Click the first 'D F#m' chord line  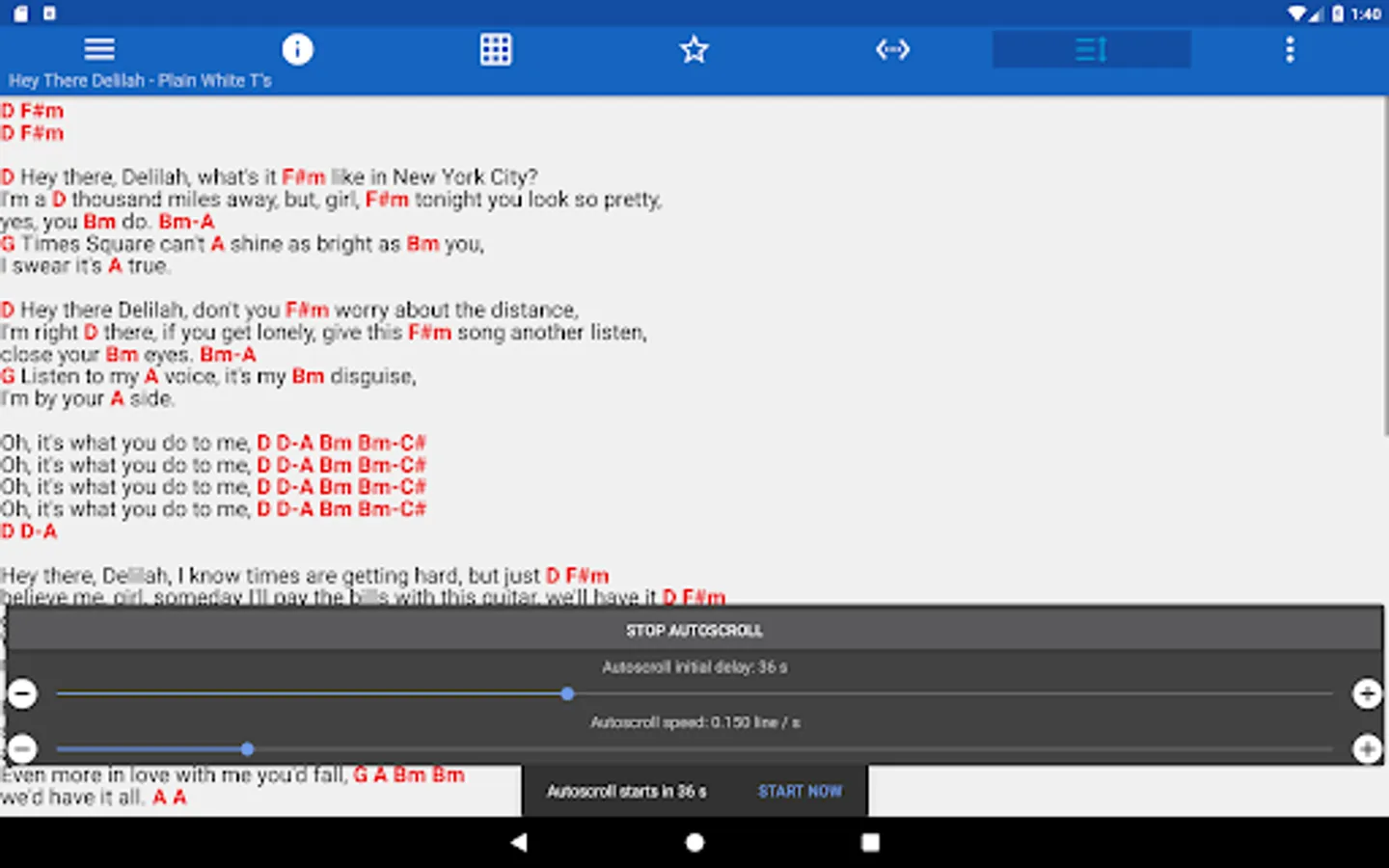pos(32,111)
